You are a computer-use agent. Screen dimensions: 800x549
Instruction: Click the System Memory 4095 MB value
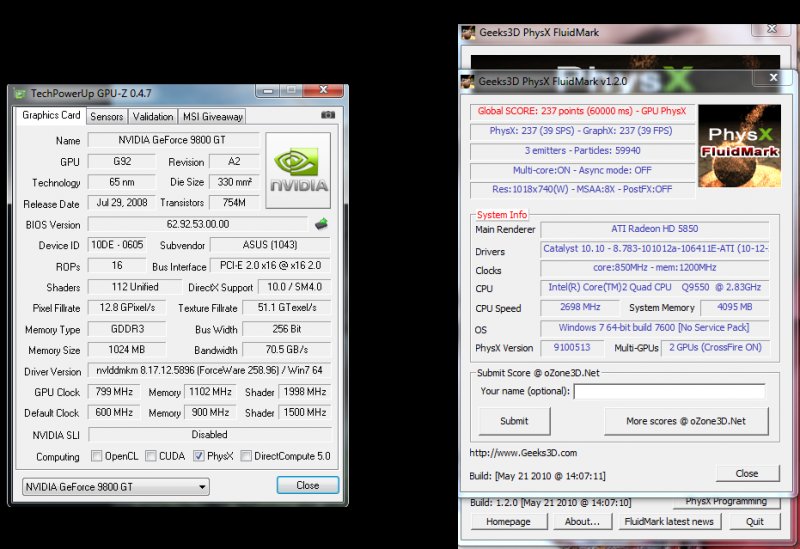(x=735, y=307)
